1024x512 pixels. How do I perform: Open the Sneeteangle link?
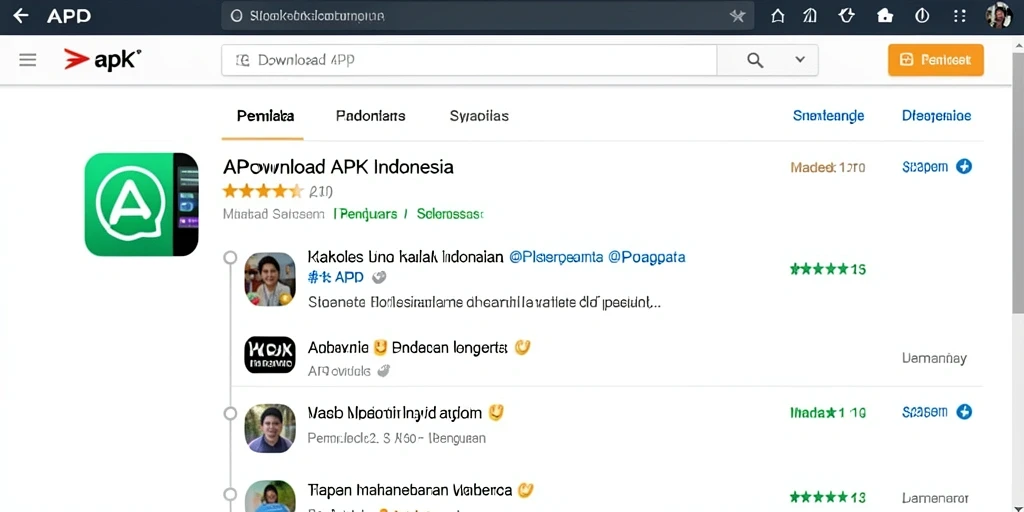(829, 116)
